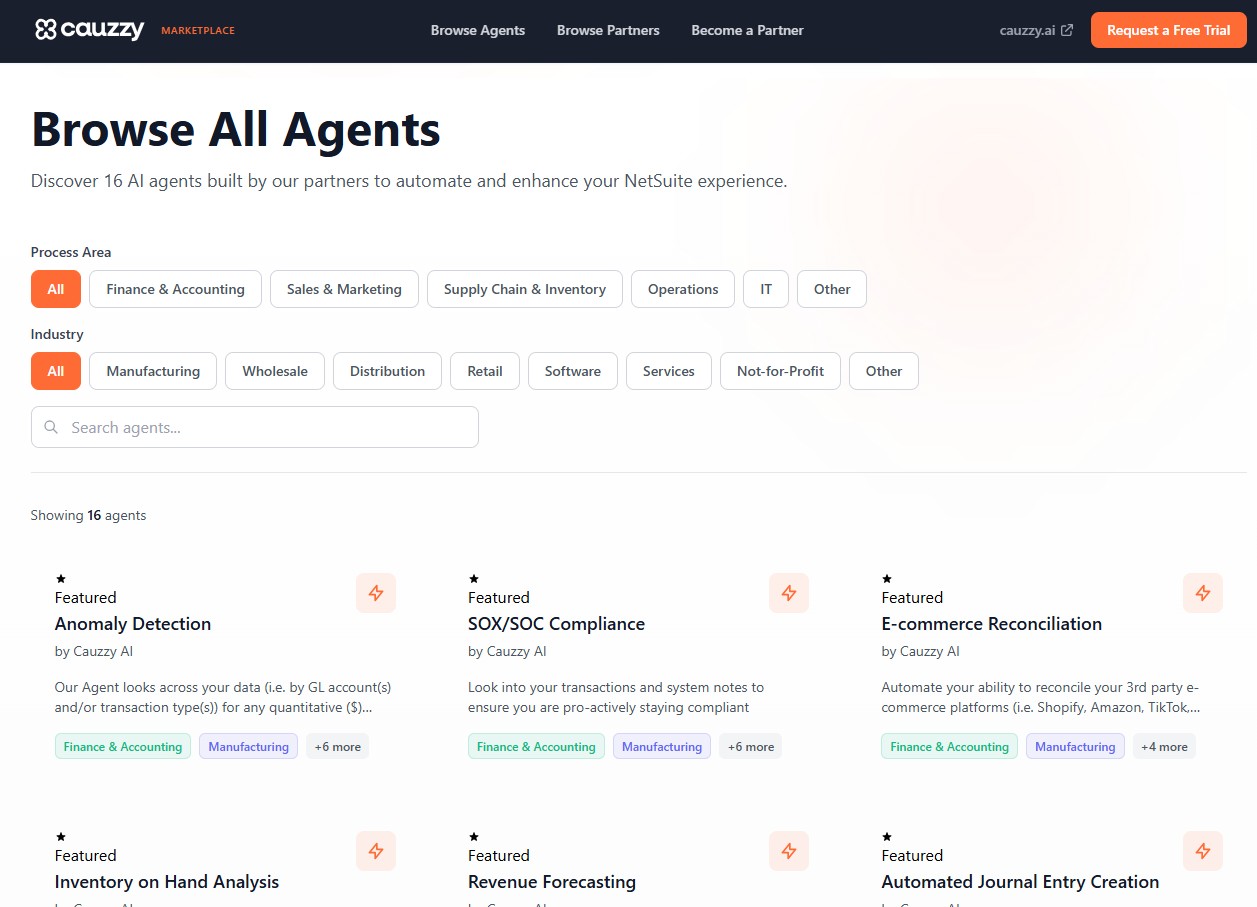Expand +6 more tags on Anomaly Detection
Viewport: 1257px width, 907px height.
[337, 746]
